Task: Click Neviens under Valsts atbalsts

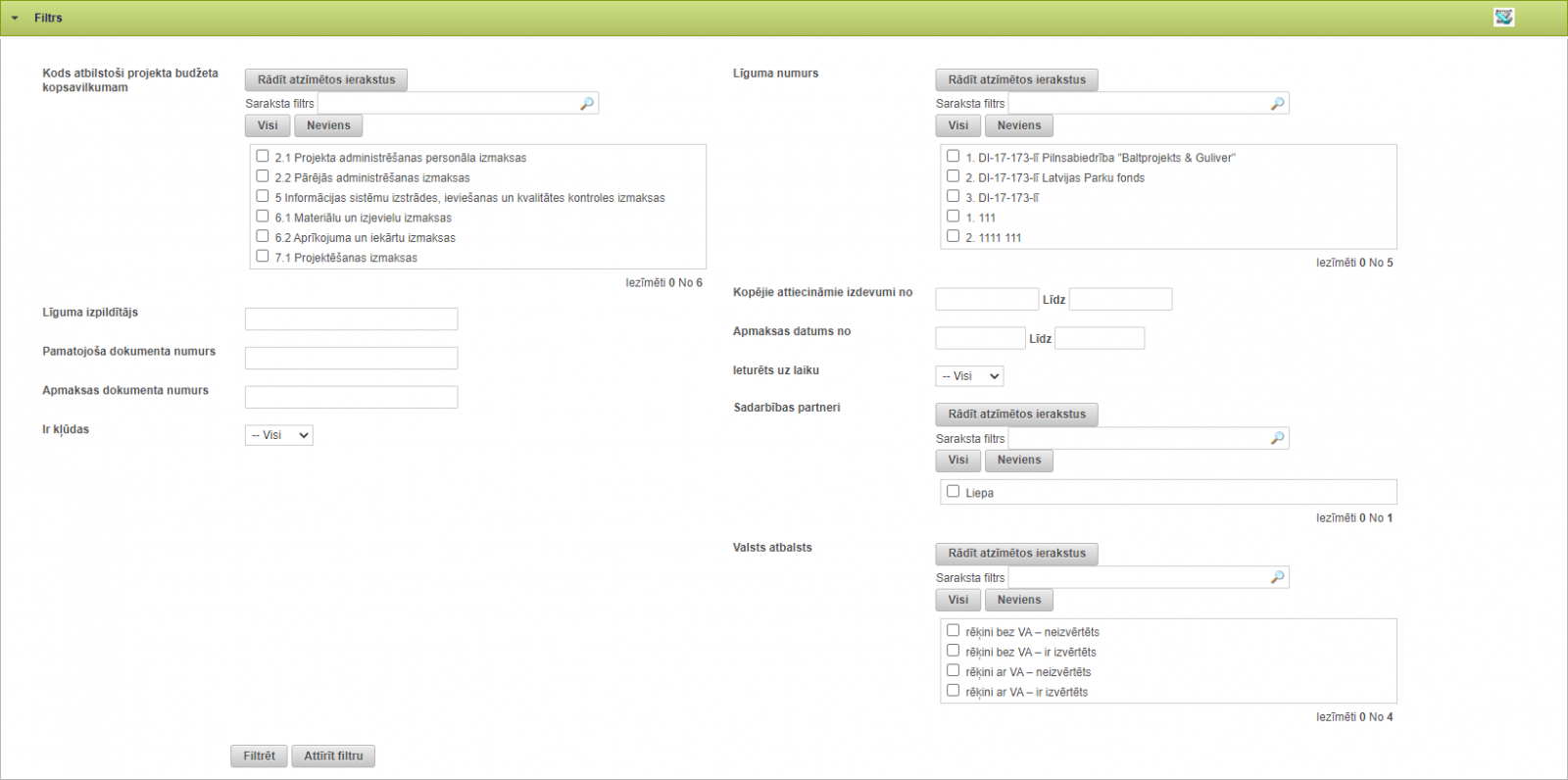Action: click(x=1018, y=600)
